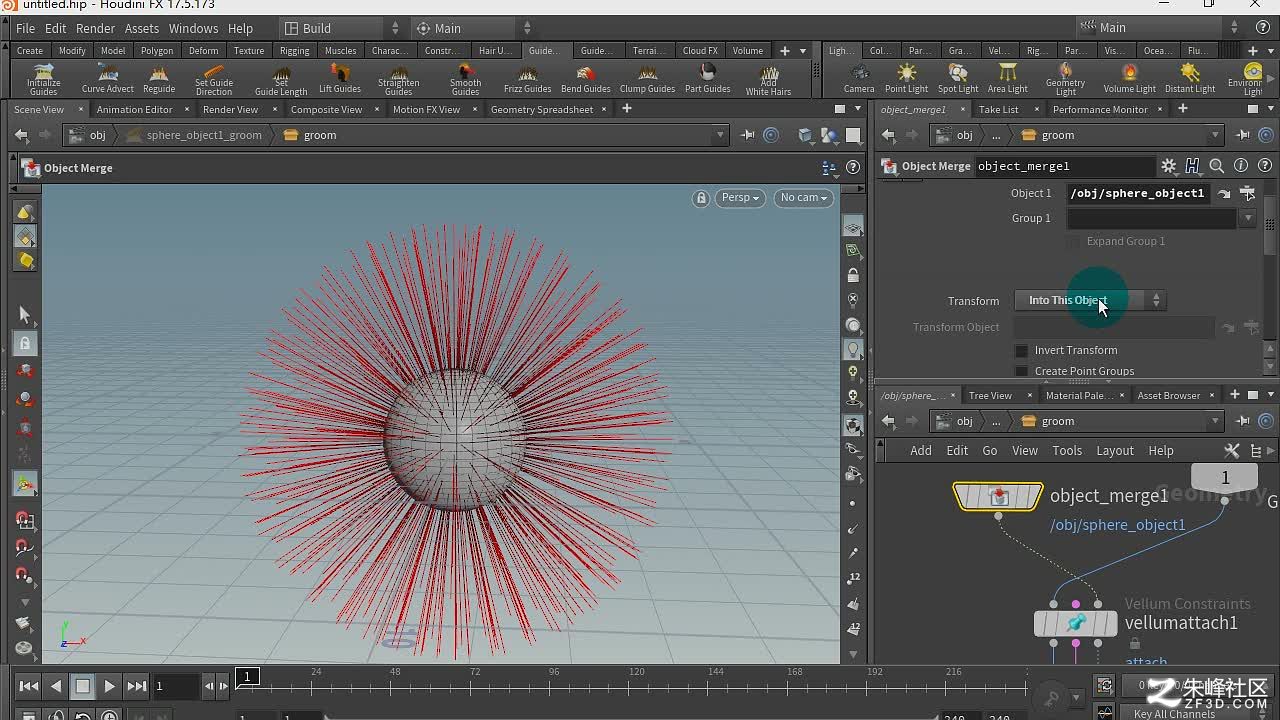Add a Camera from the shelf
The width and height of the screenshot is (1280, 720).
coord(859,79)
